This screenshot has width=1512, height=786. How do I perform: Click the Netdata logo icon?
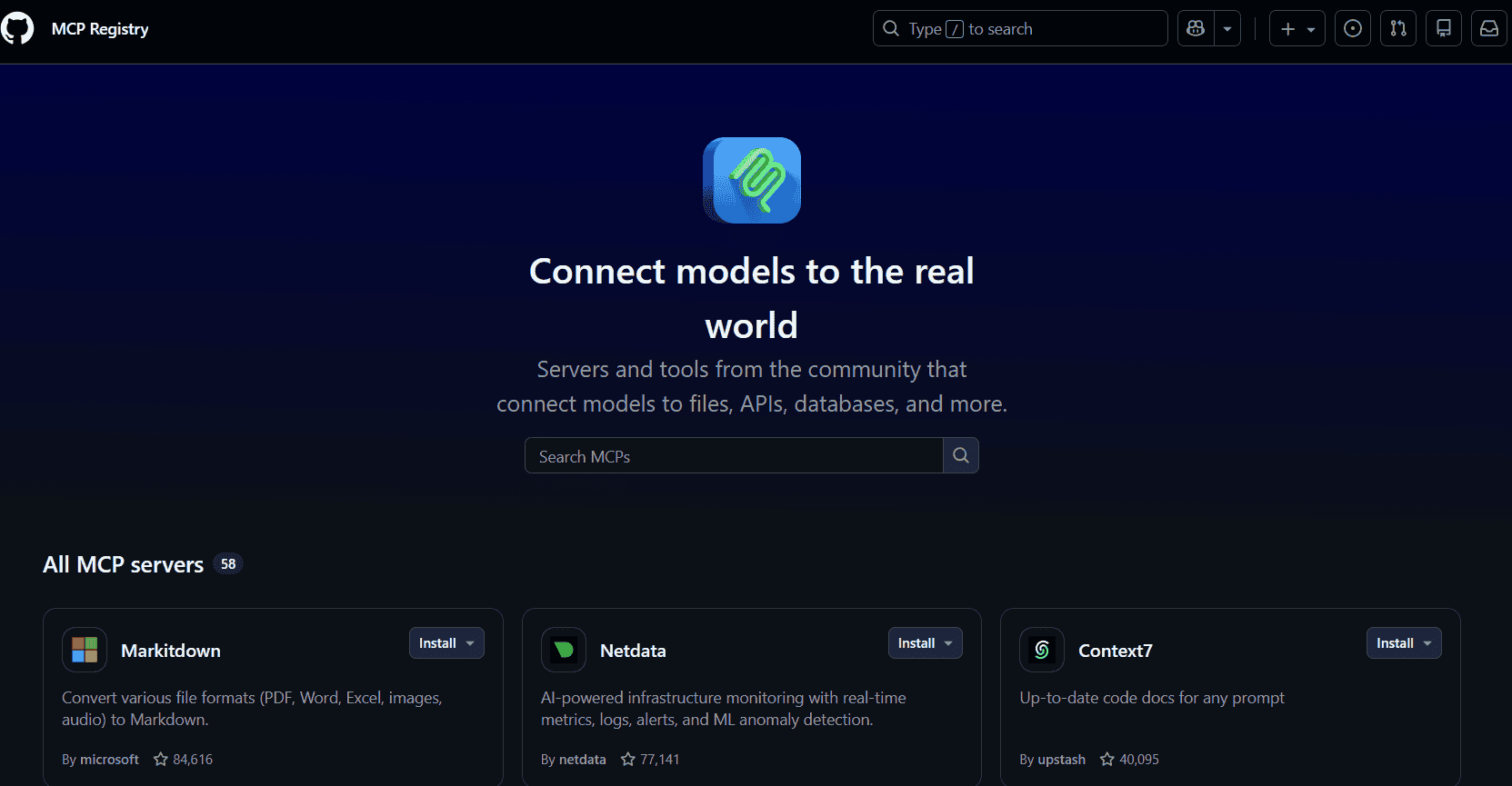click(564, 650)
